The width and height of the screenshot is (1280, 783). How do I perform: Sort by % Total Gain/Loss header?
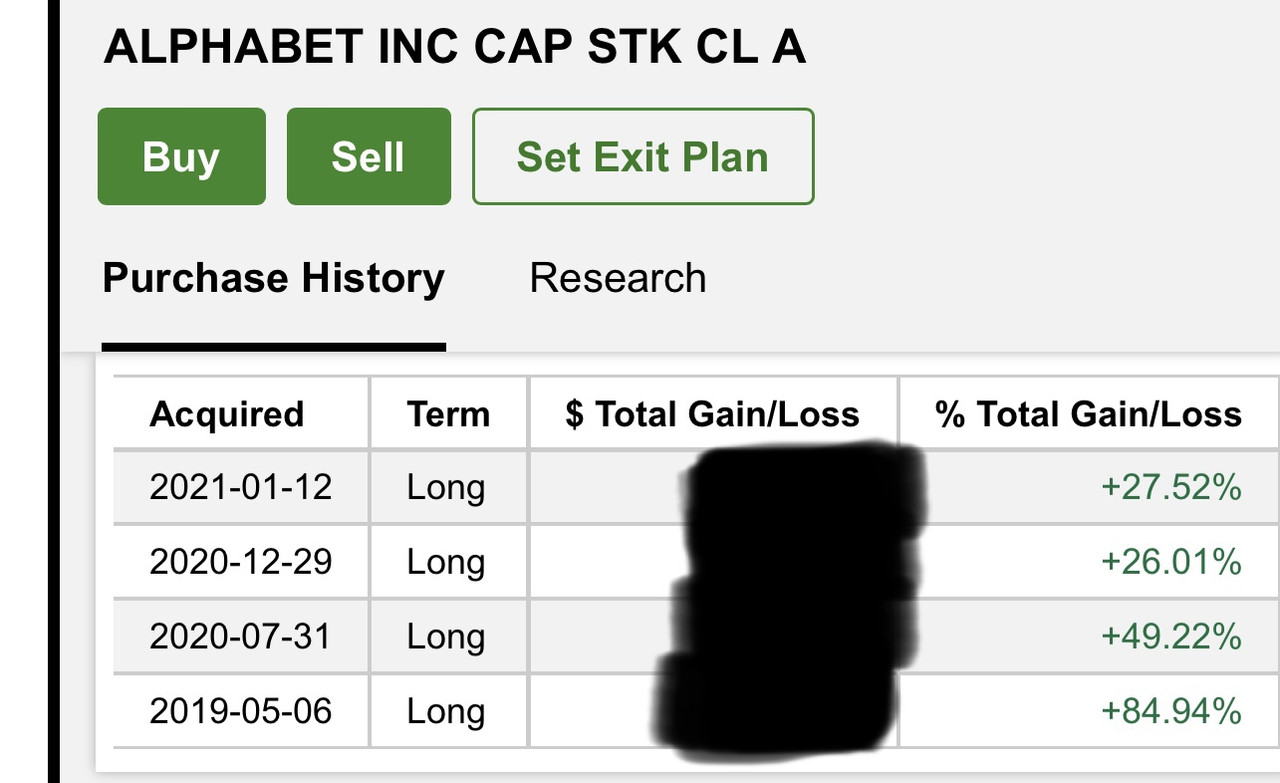[1088, 414]
